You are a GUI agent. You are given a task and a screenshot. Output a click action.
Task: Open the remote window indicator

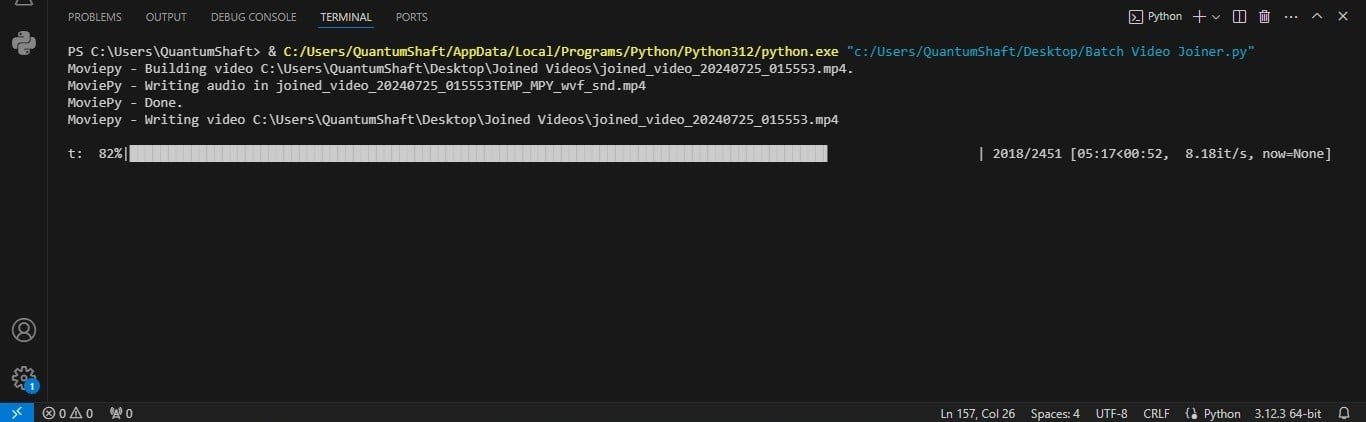(16, 413)
